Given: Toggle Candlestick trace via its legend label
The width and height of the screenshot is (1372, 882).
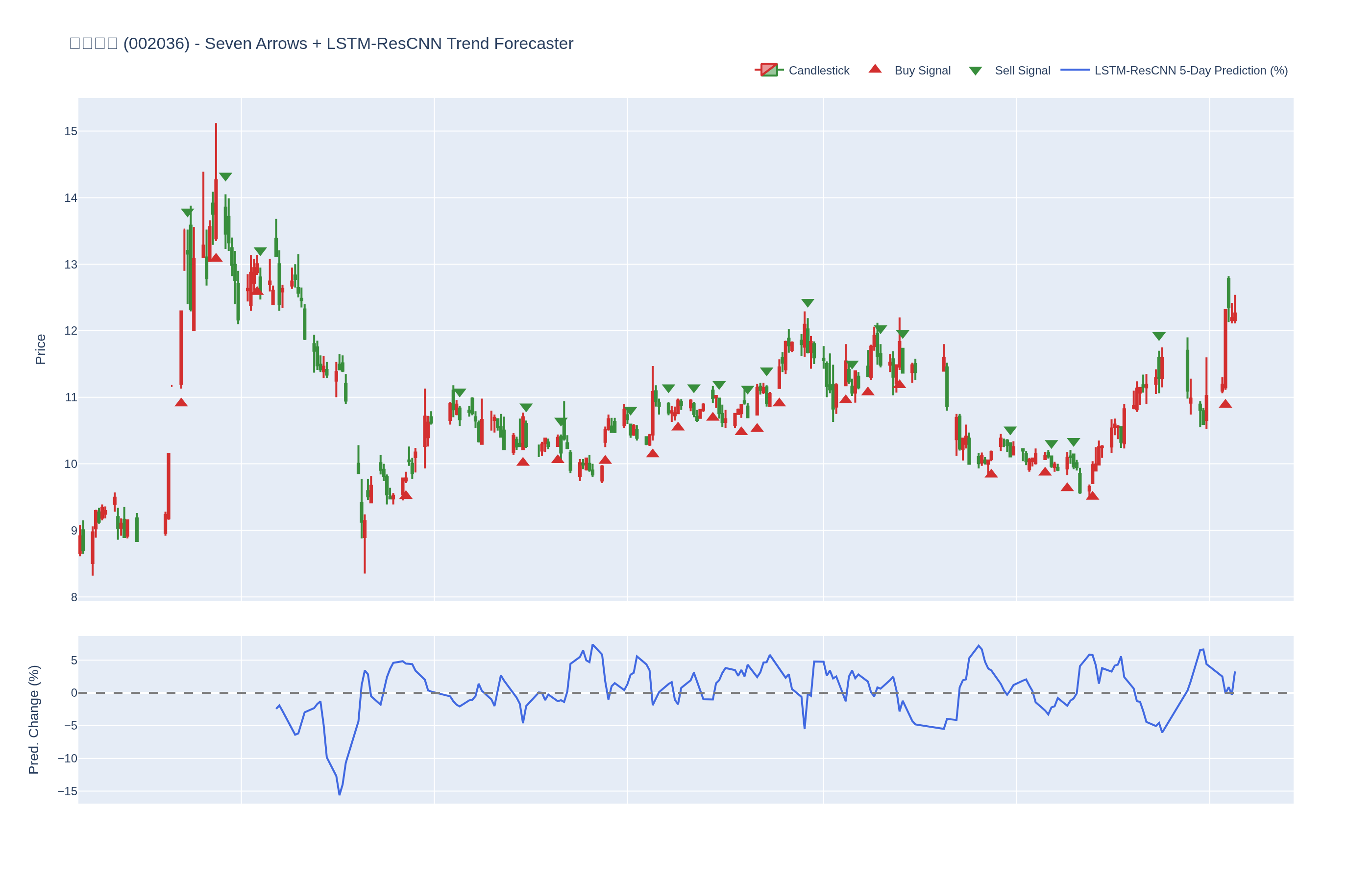Looking at the screenshot, I should click(x=818, y=71).
